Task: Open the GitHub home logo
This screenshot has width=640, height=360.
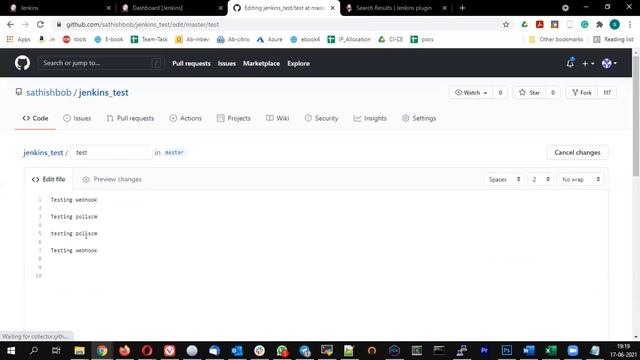Action: 22,63
